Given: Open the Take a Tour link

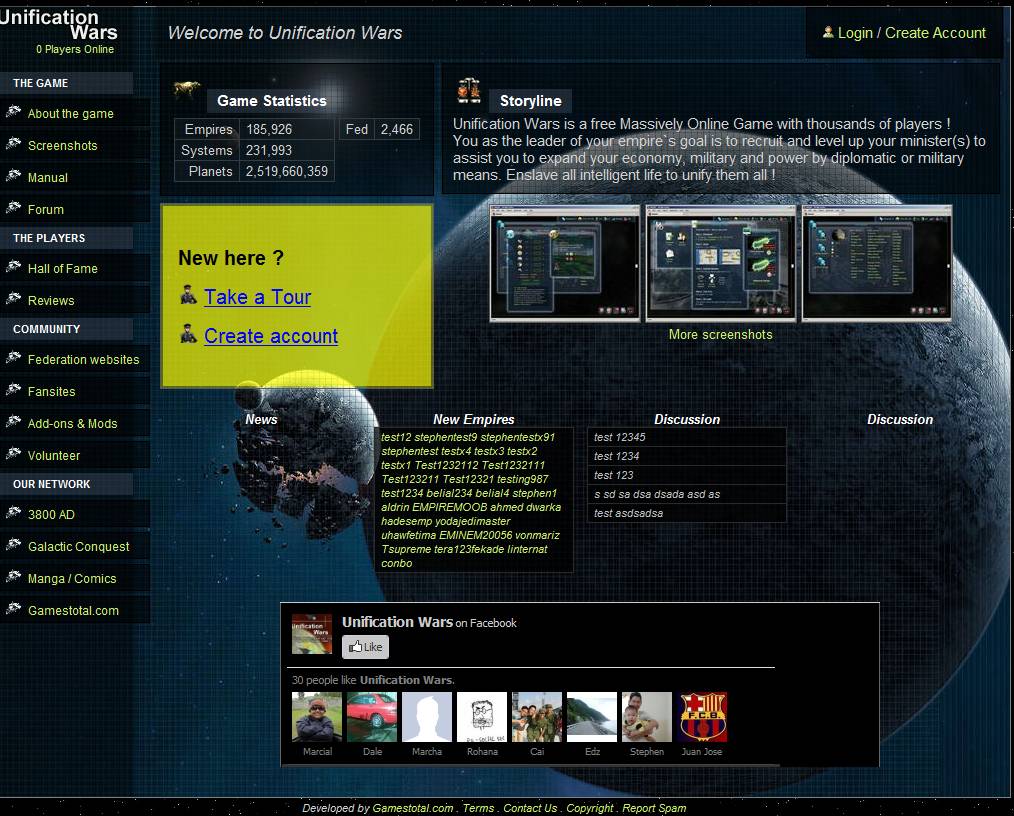Looking at the screenshot, I should pos(257,297).
